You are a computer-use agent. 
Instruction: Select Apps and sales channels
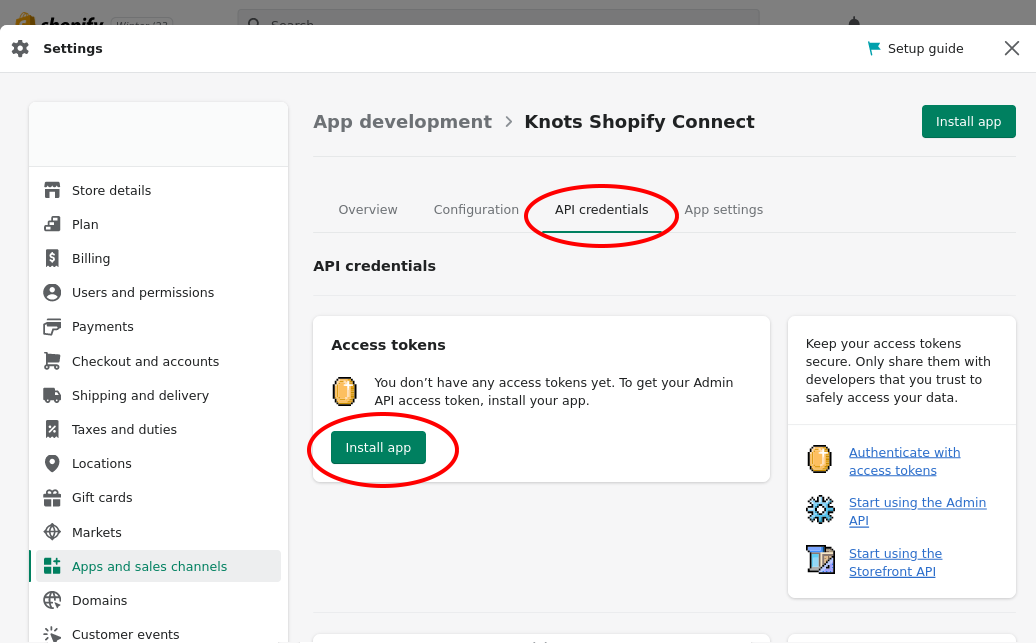[159, 566]
